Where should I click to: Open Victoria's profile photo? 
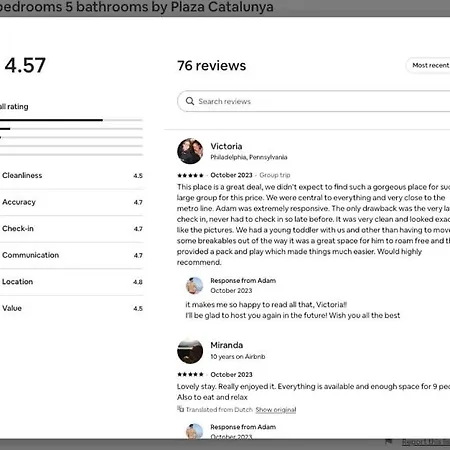(190, 151)
